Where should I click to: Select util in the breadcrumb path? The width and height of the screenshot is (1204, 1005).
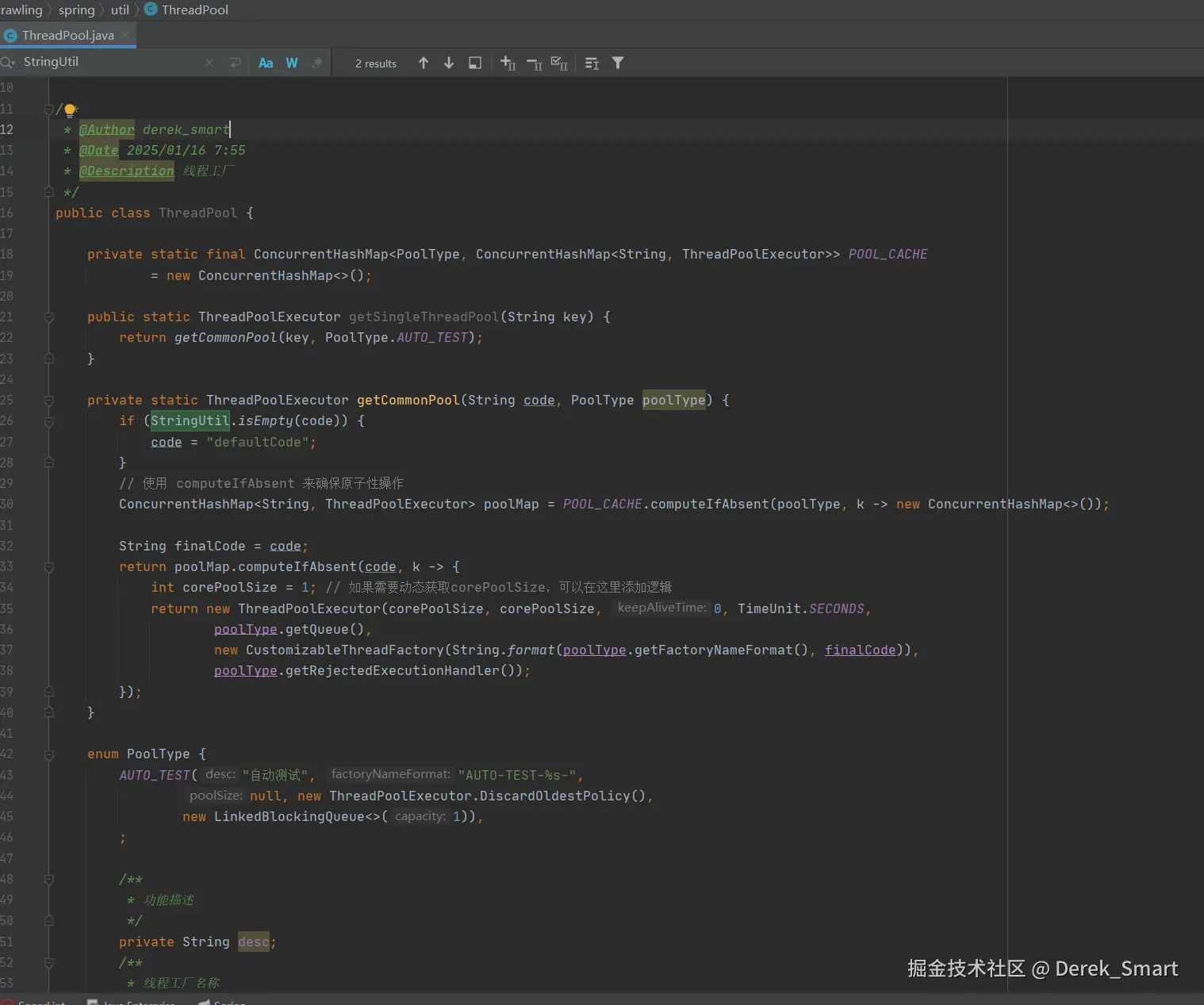[120, 10]
